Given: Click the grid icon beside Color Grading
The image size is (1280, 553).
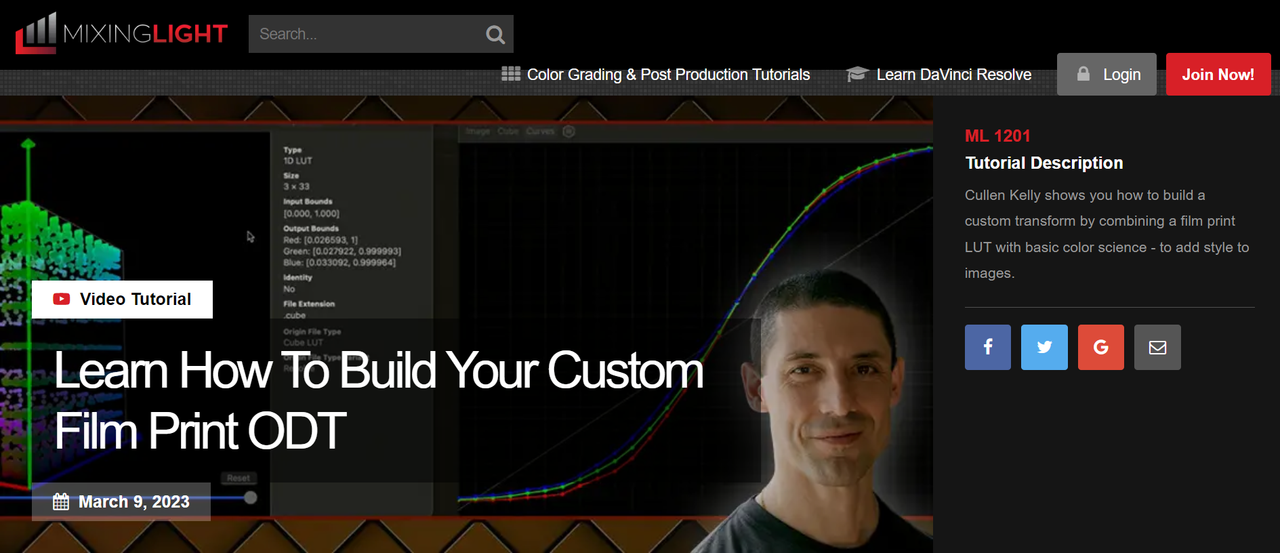Looking at the screenshot, I should pos(511,74).
